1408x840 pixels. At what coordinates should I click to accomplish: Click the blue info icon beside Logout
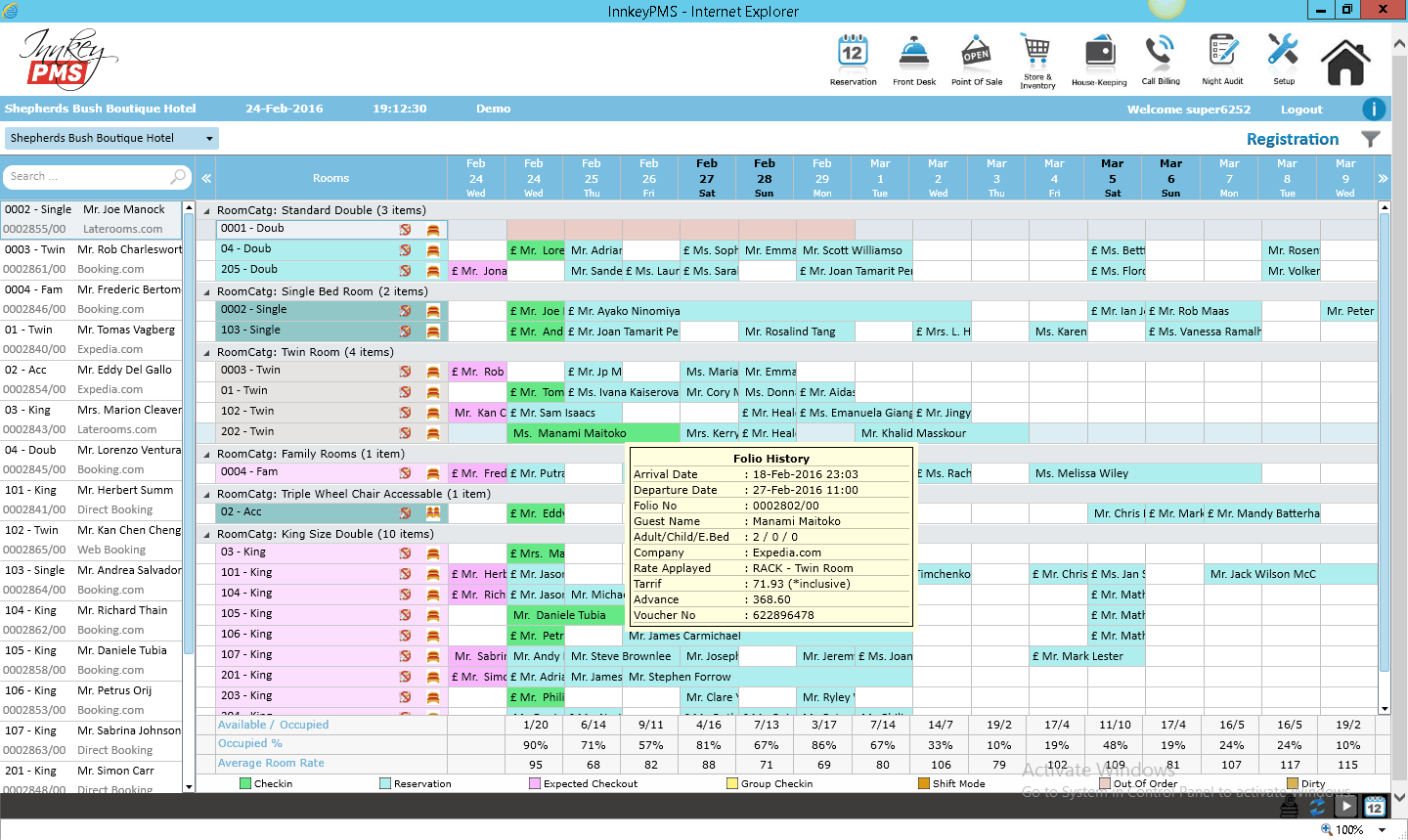pos(1374,109)
